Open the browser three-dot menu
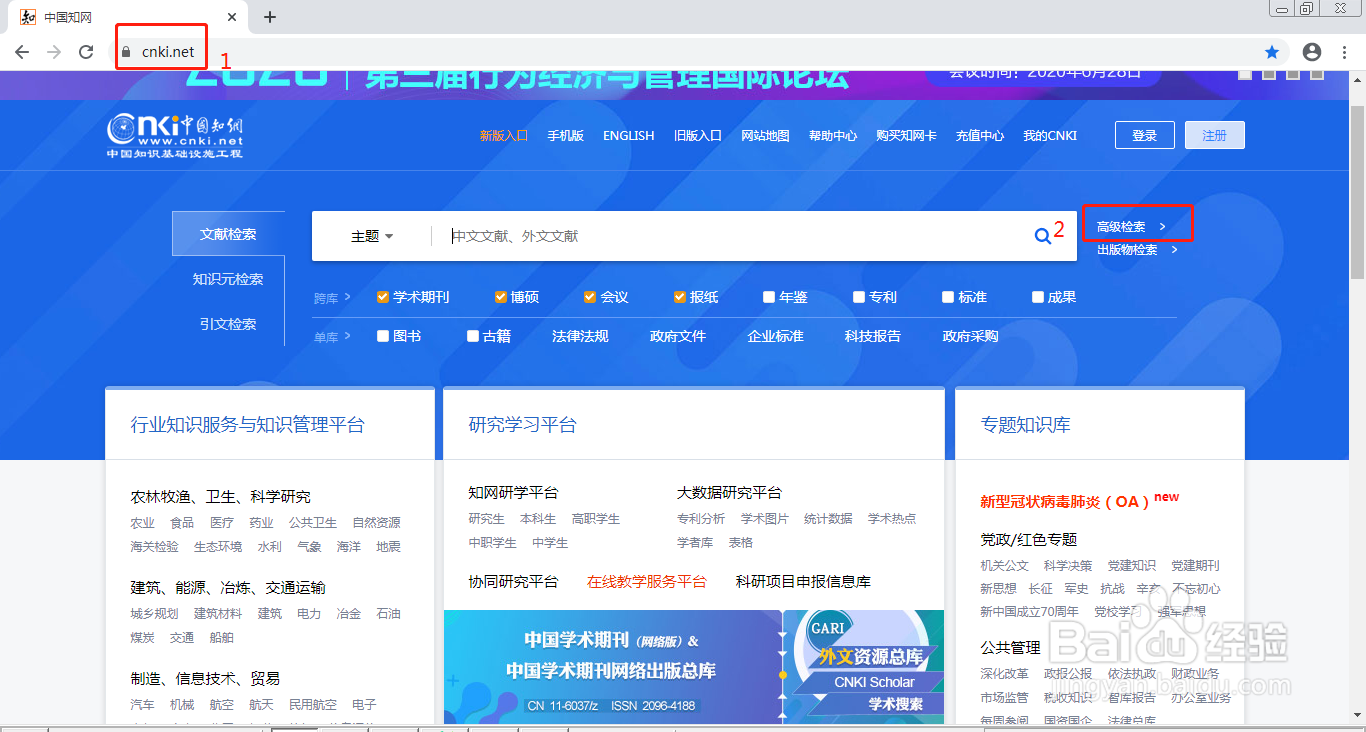1366x732 pixels. tap(1344, 51)
